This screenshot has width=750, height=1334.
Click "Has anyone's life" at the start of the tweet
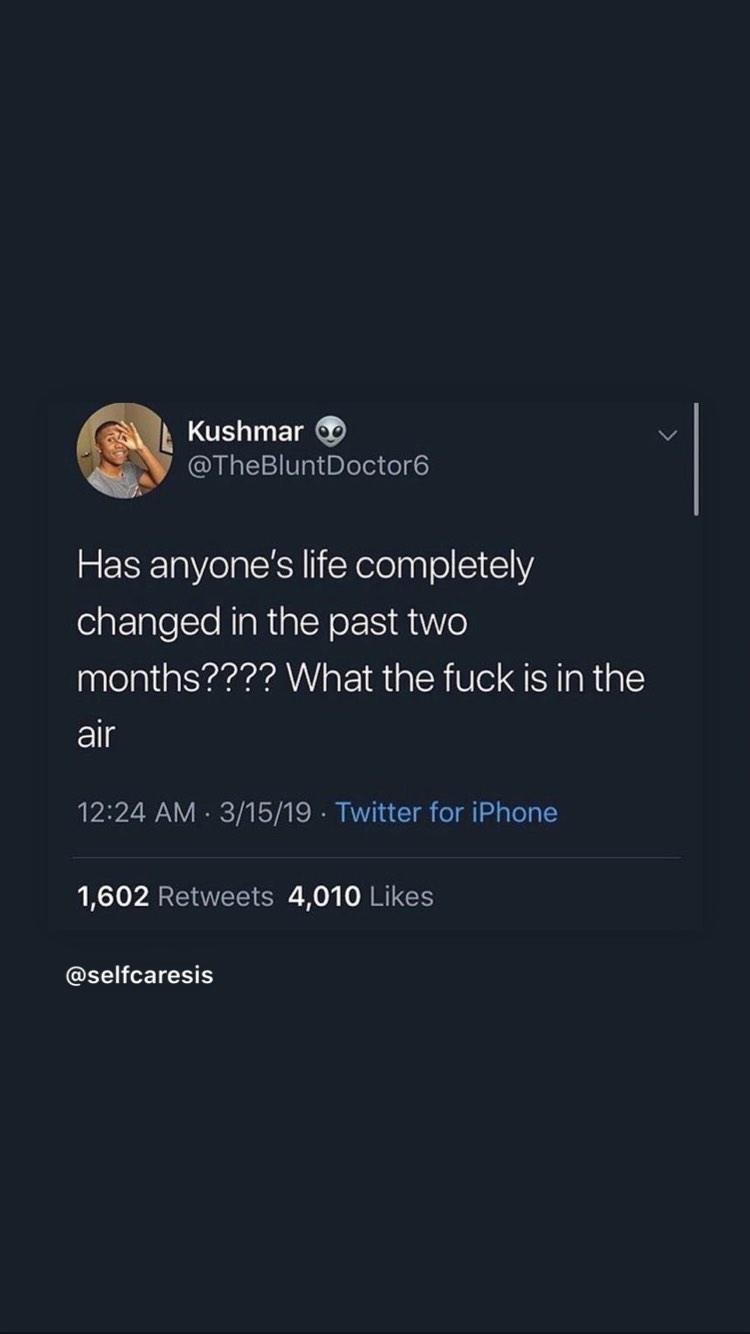[x=211, y=567]
